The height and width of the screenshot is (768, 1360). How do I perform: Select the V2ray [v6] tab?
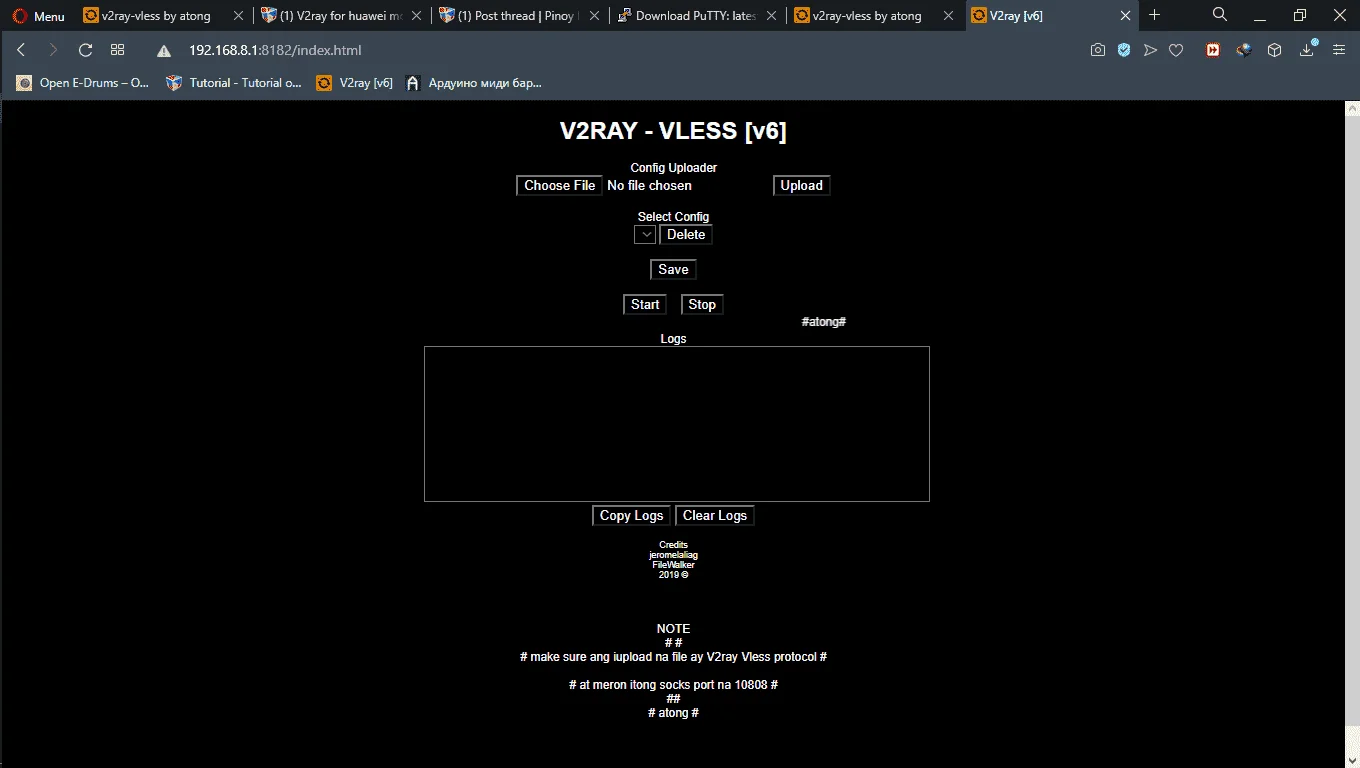pyautogui.click(x=1052, y=16)
